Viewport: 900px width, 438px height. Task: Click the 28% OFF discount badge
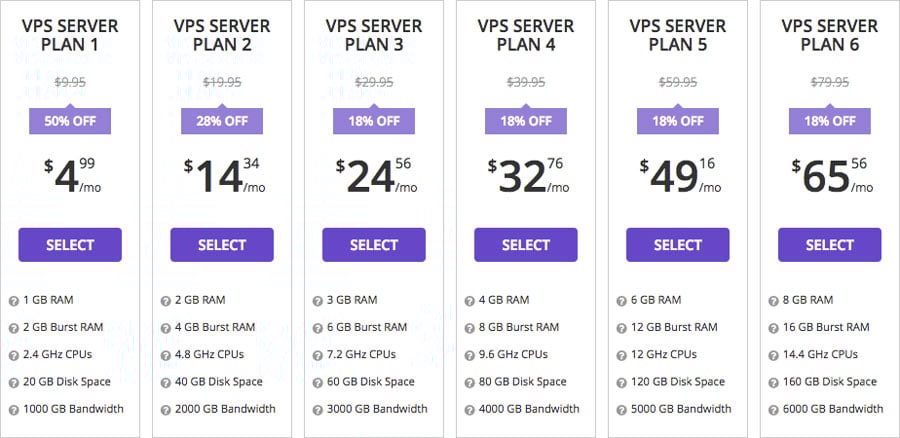click(222, 121)
